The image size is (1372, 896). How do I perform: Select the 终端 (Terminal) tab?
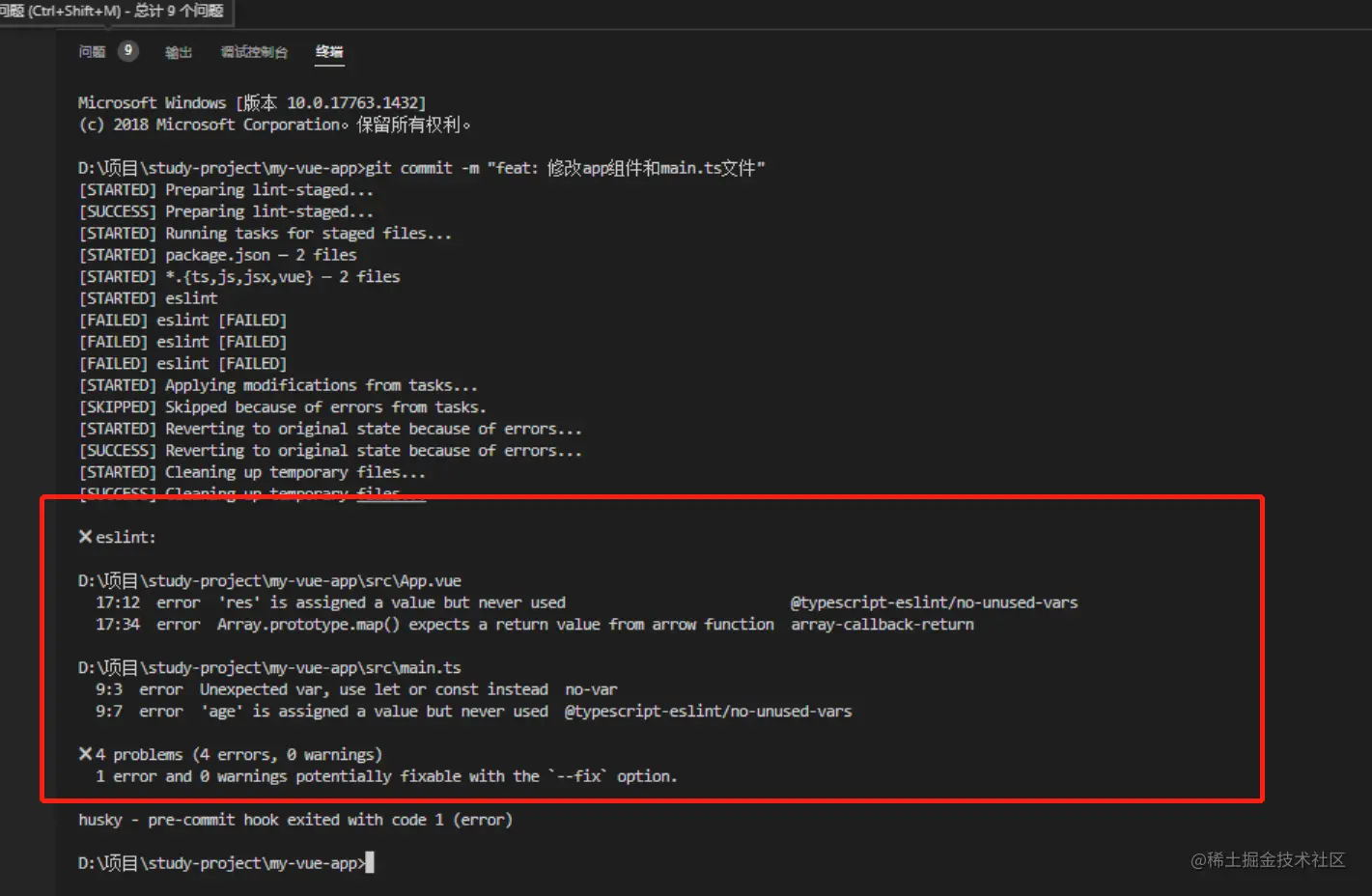click(x=329, y=52)
